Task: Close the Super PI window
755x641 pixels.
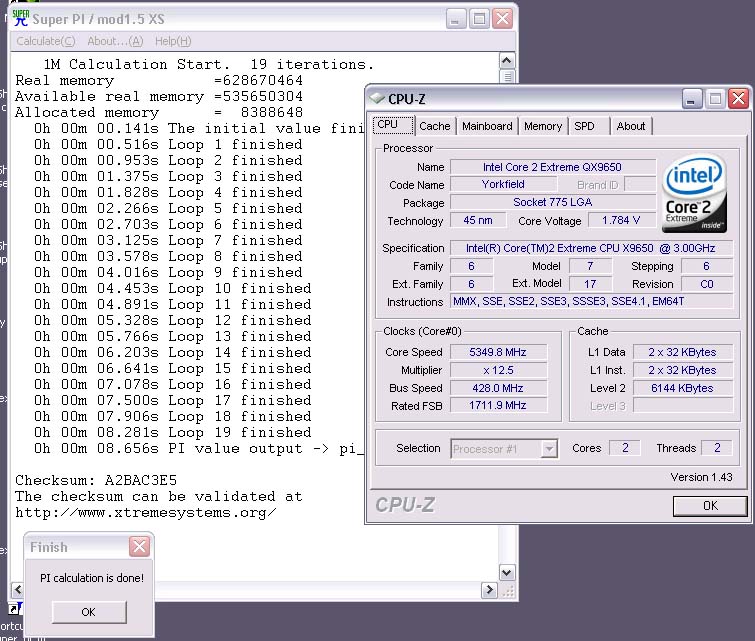Action: 502,19
